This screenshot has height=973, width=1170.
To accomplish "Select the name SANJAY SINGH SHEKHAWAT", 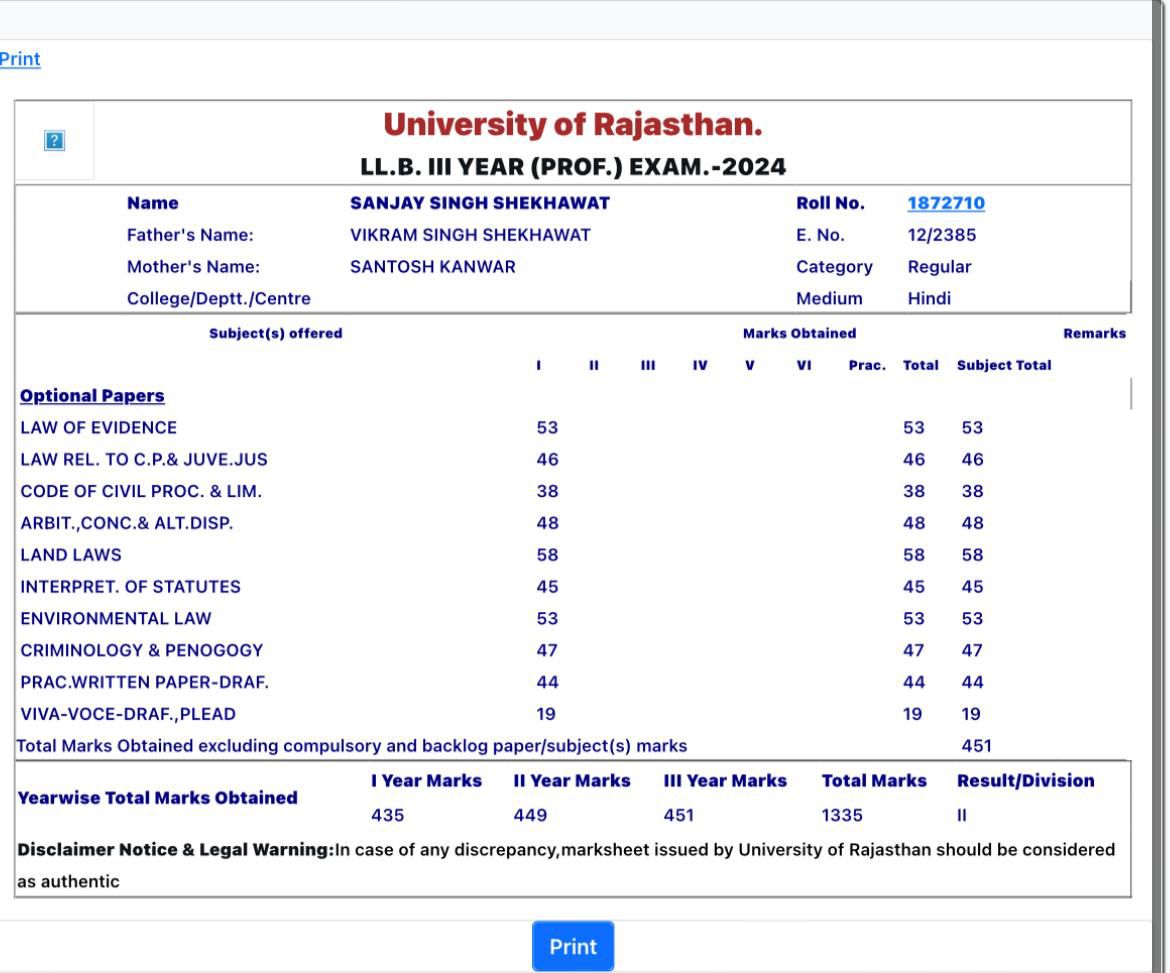I will [x=480, y=203].
